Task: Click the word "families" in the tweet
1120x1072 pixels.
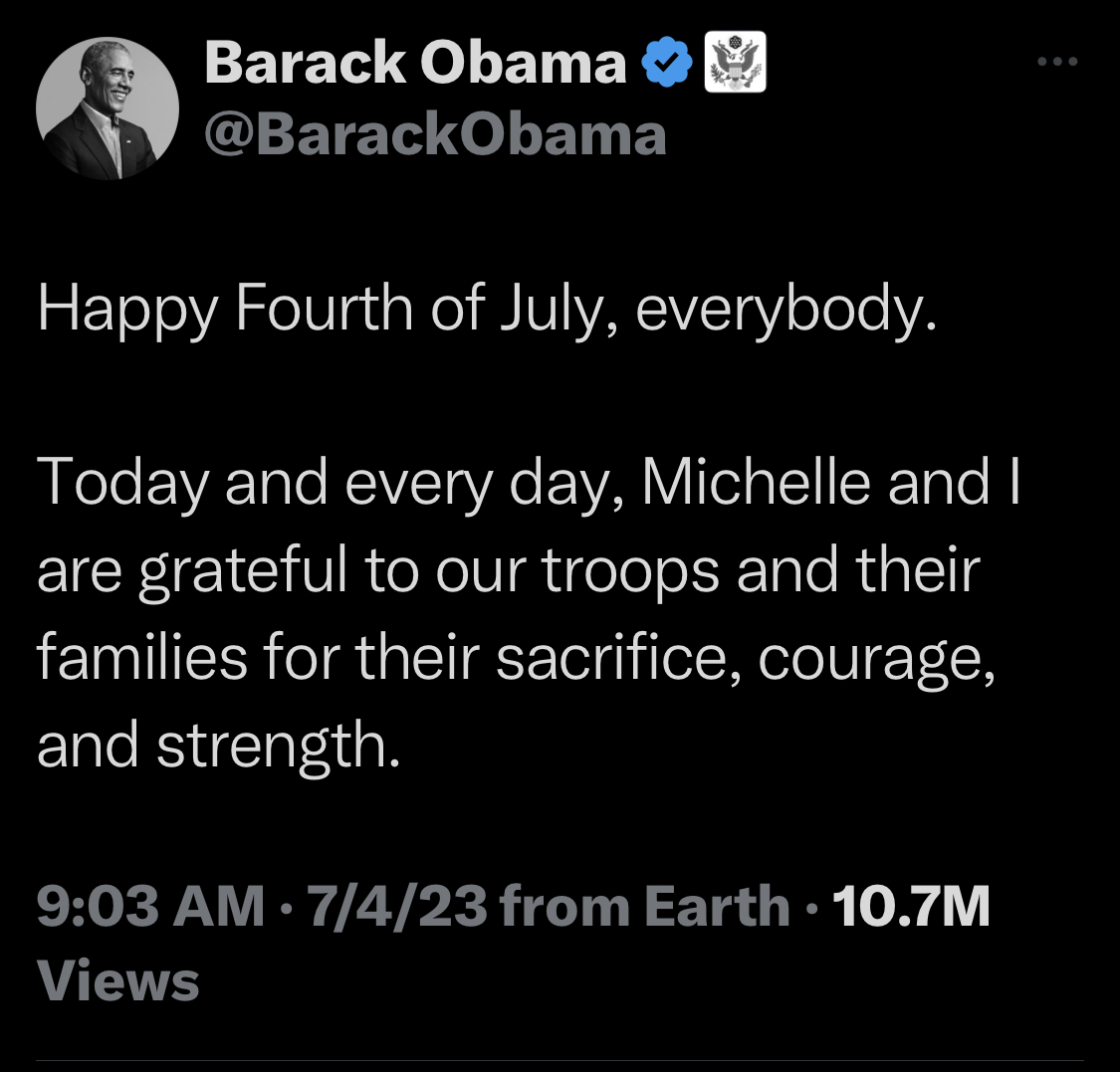Action: click(x=141, y=658)
